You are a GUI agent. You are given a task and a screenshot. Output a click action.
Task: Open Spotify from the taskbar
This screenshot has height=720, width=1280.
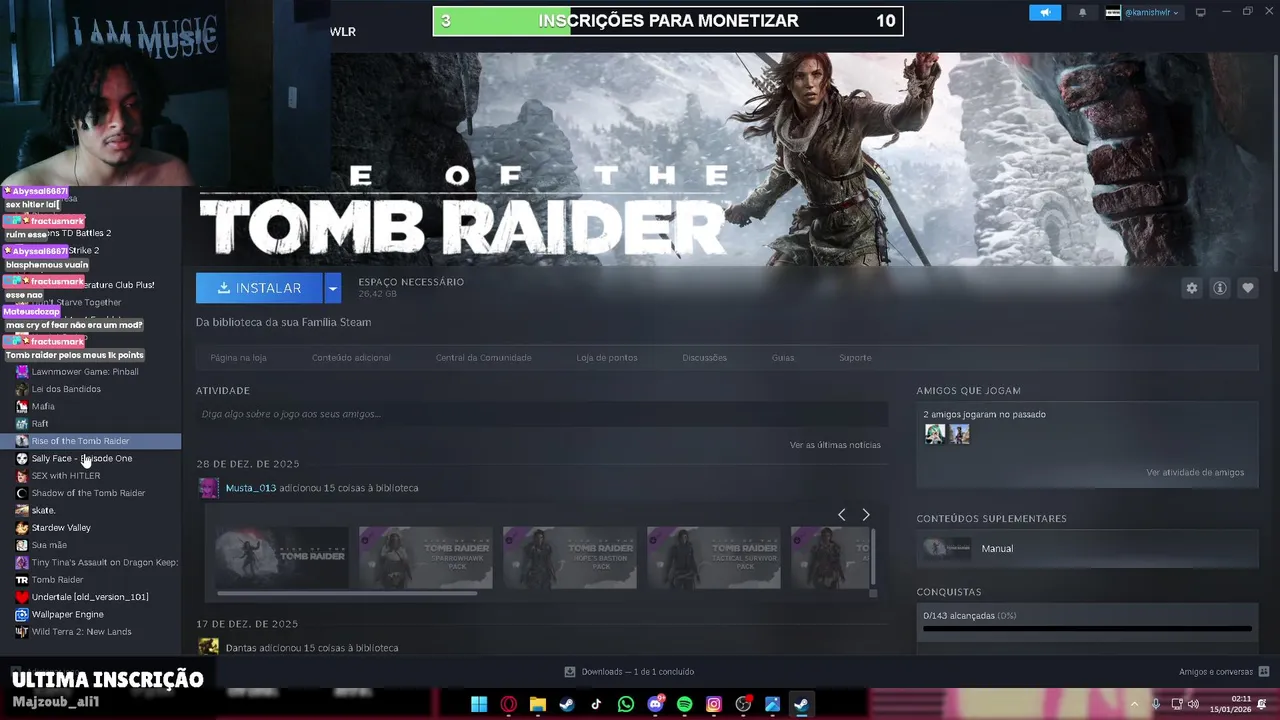(x=685, y=704)
